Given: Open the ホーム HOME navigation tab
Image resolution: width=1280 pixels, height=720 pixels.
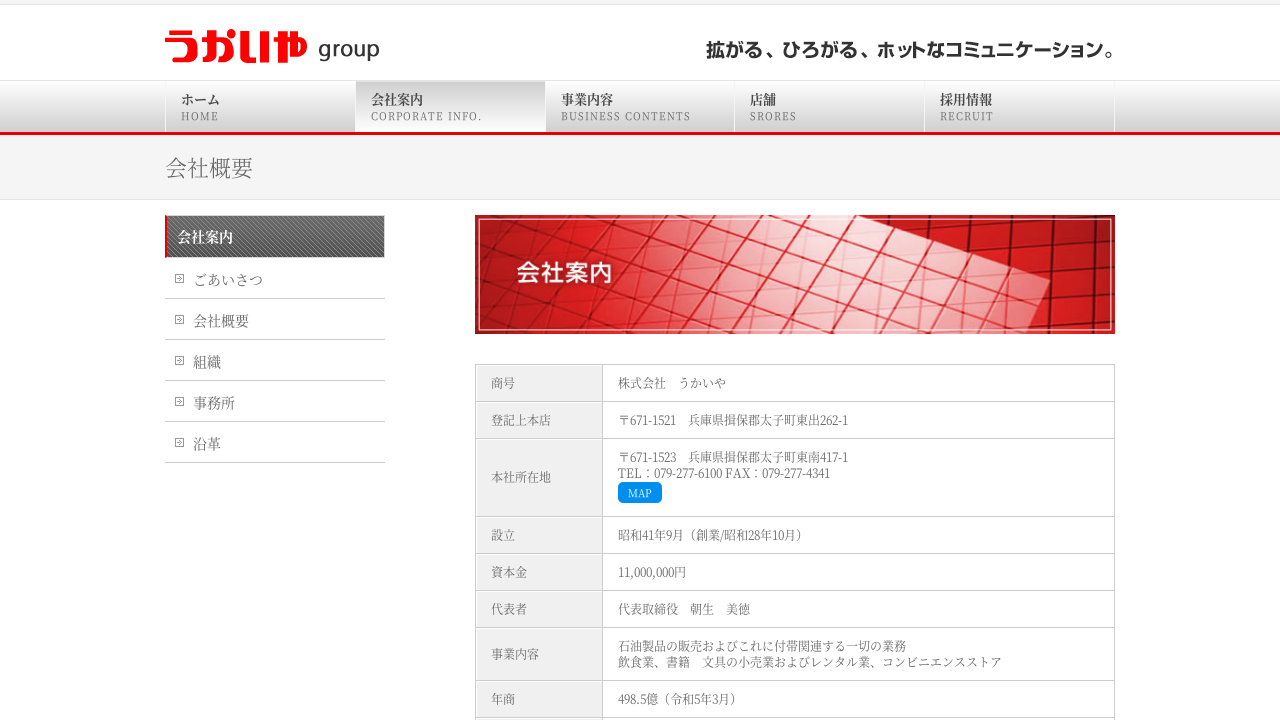Looking at the screenshot, I should [260, 107].
